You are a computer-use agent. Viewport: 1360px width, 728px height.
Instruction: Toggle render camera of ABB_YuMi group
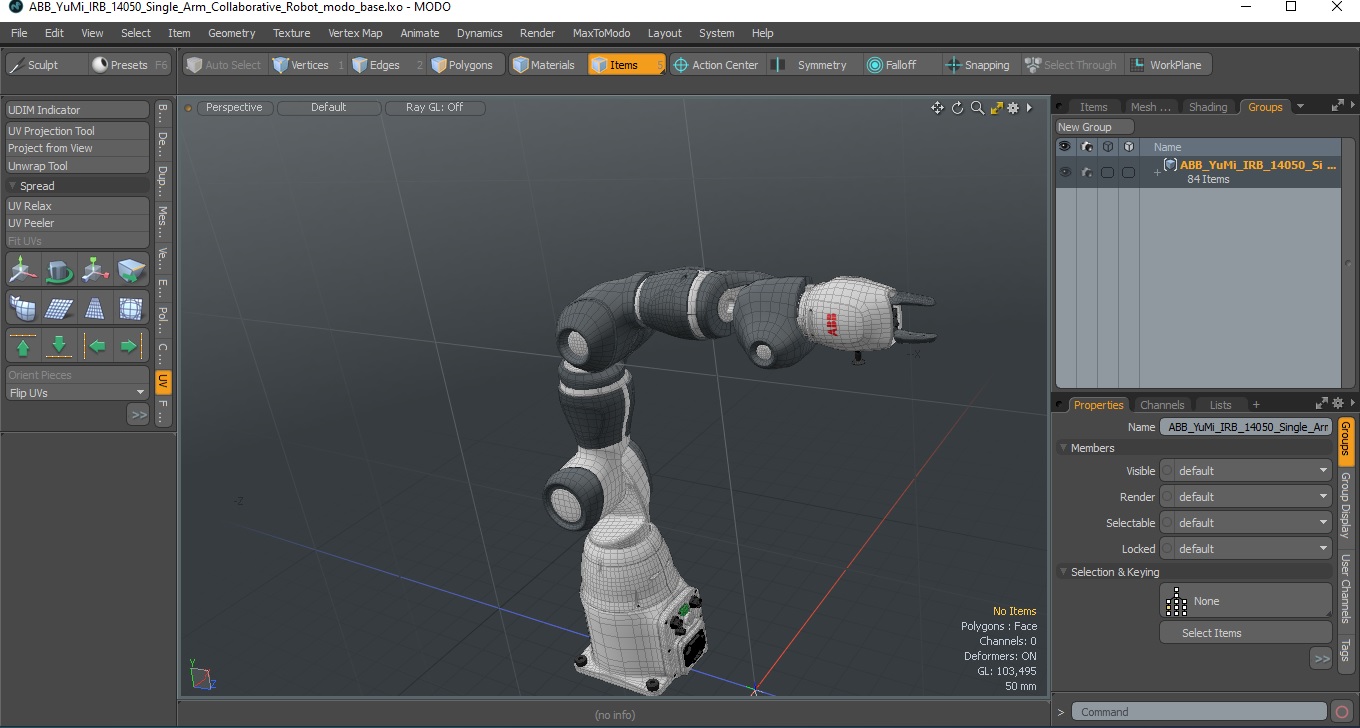tap(1086, 172)
